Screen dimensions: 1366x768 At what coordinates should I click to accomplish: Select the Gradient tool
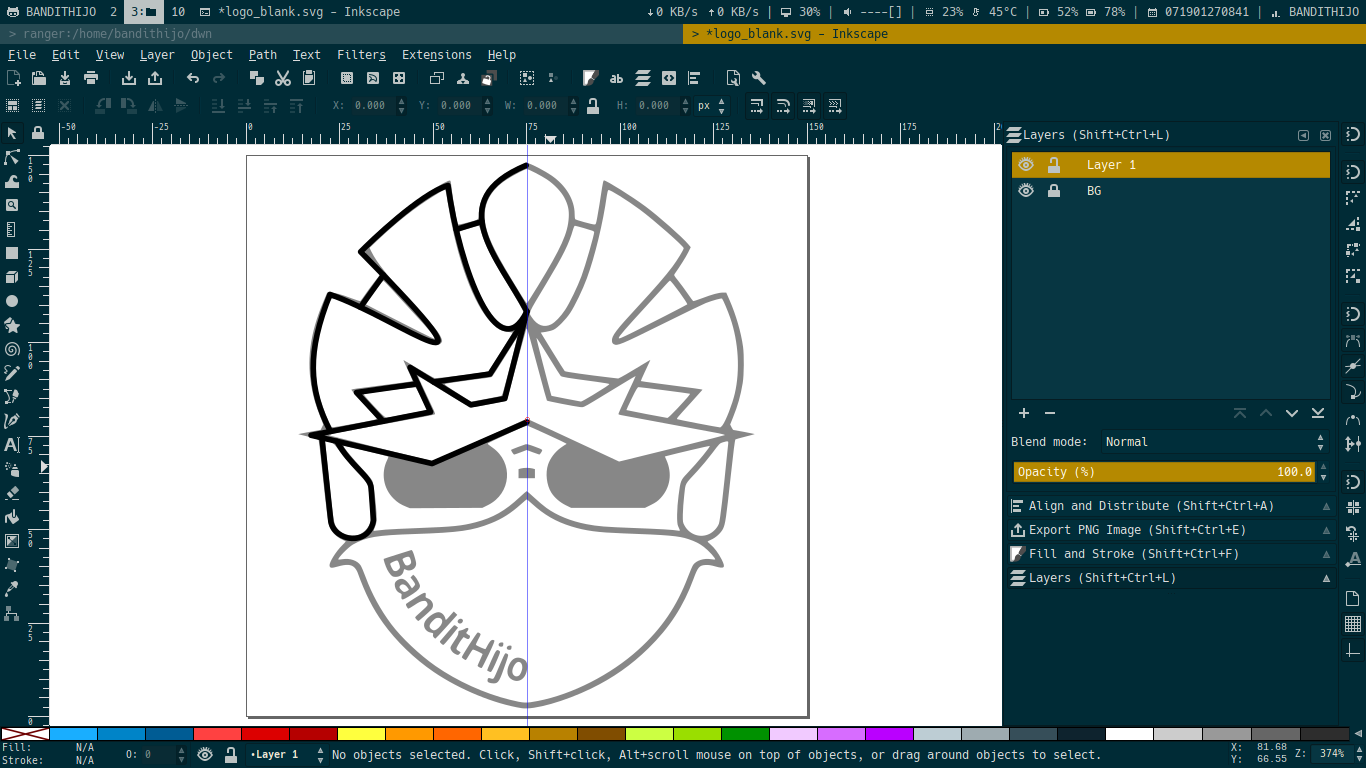pyautogui.click(x=13, y=541)
